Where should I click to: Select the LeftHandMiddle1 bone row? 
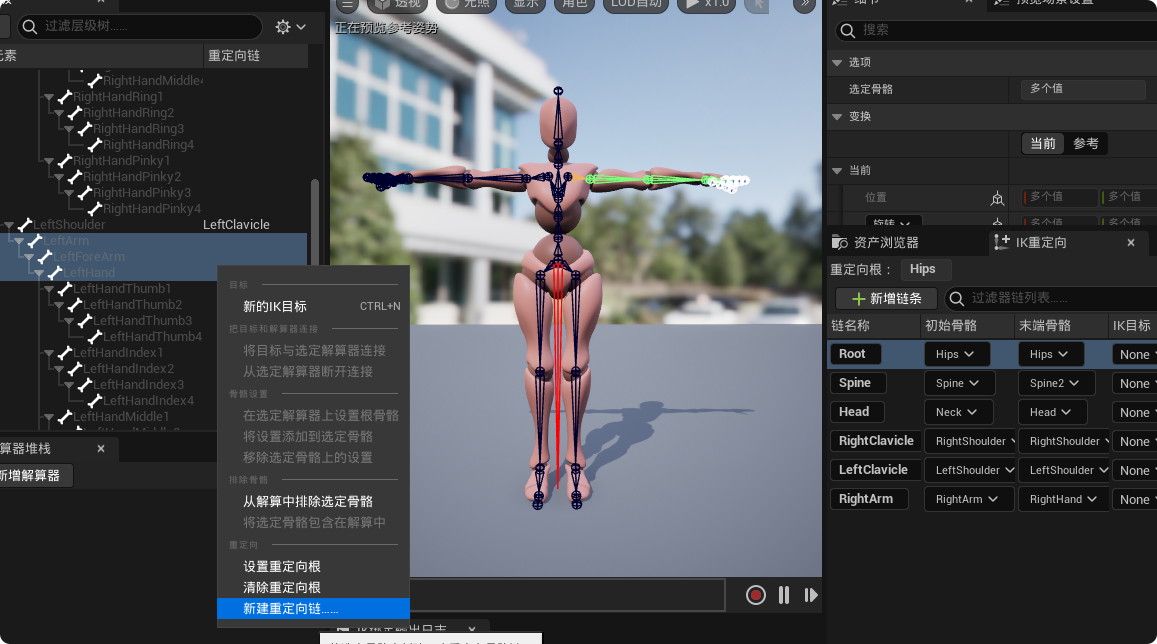[x=121, y=417]
